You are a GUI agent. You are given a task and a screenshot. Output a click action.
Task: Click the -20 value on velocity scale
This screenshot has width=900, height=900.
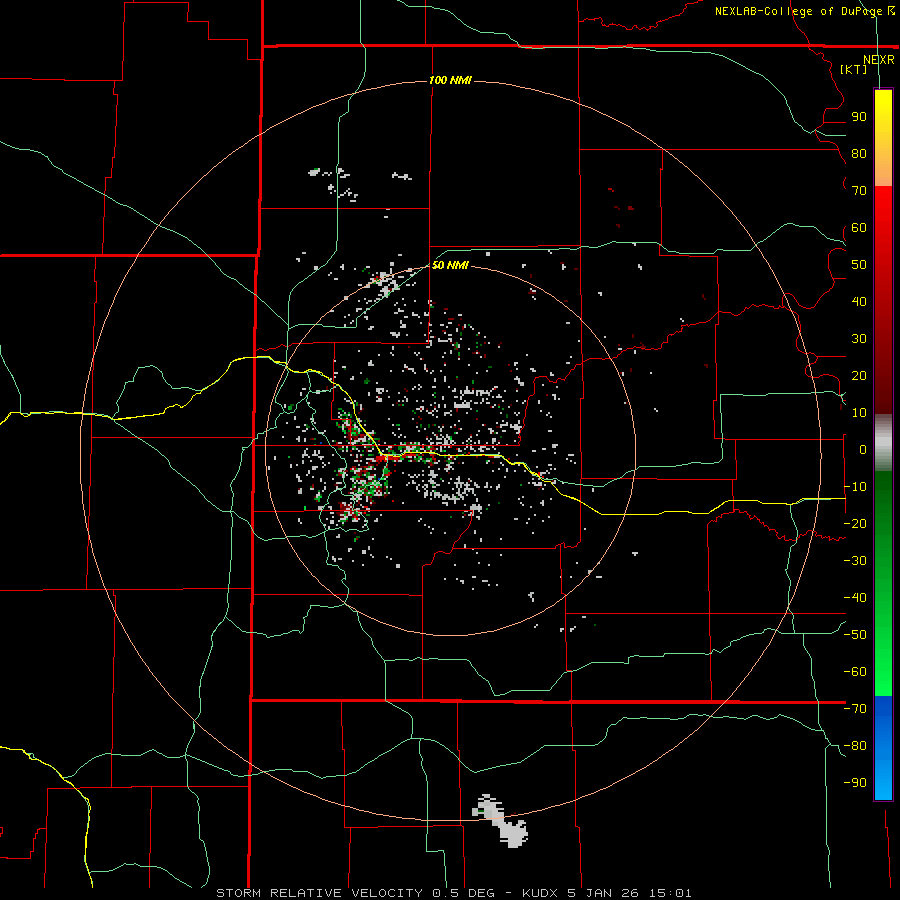(855, 524)
